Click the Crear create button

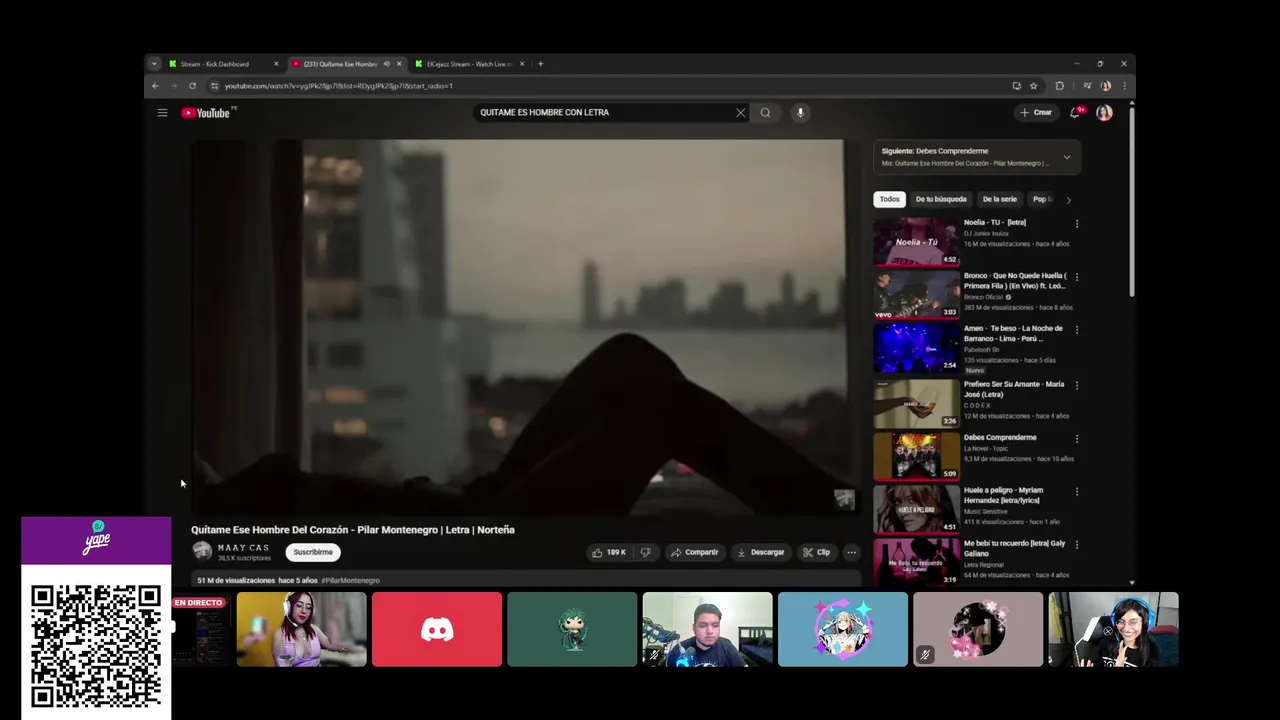1035,113
